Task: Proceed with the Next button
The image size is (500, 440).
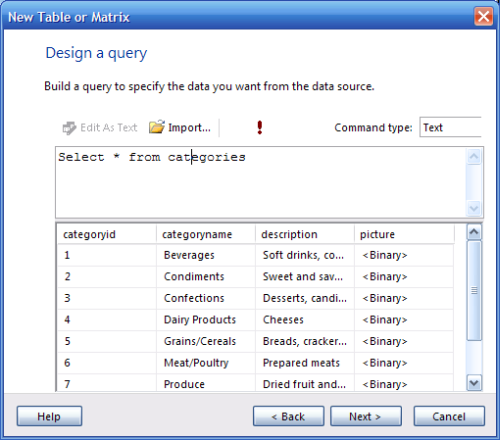Action: pyautogui.click(x=366, y=416)
